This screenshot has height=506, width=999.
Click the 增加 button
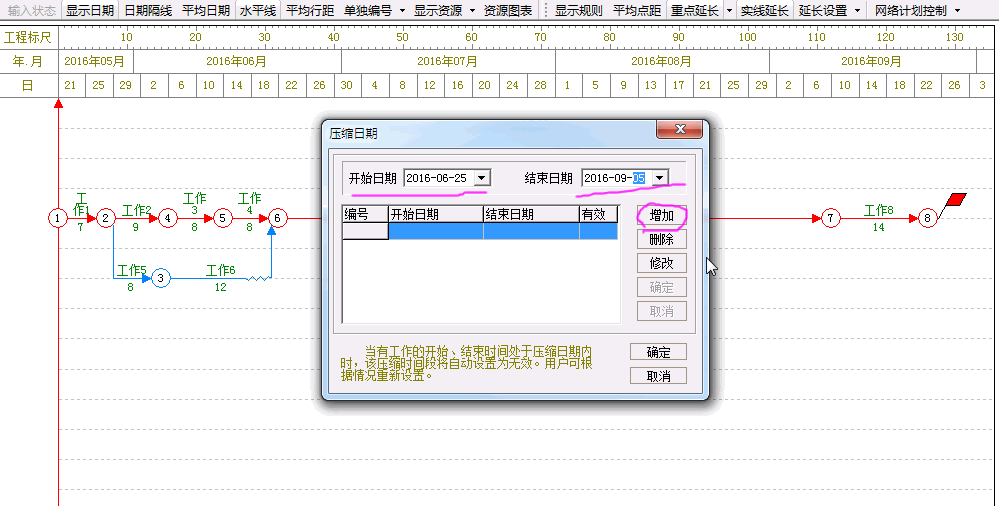[x=662, y=215]
